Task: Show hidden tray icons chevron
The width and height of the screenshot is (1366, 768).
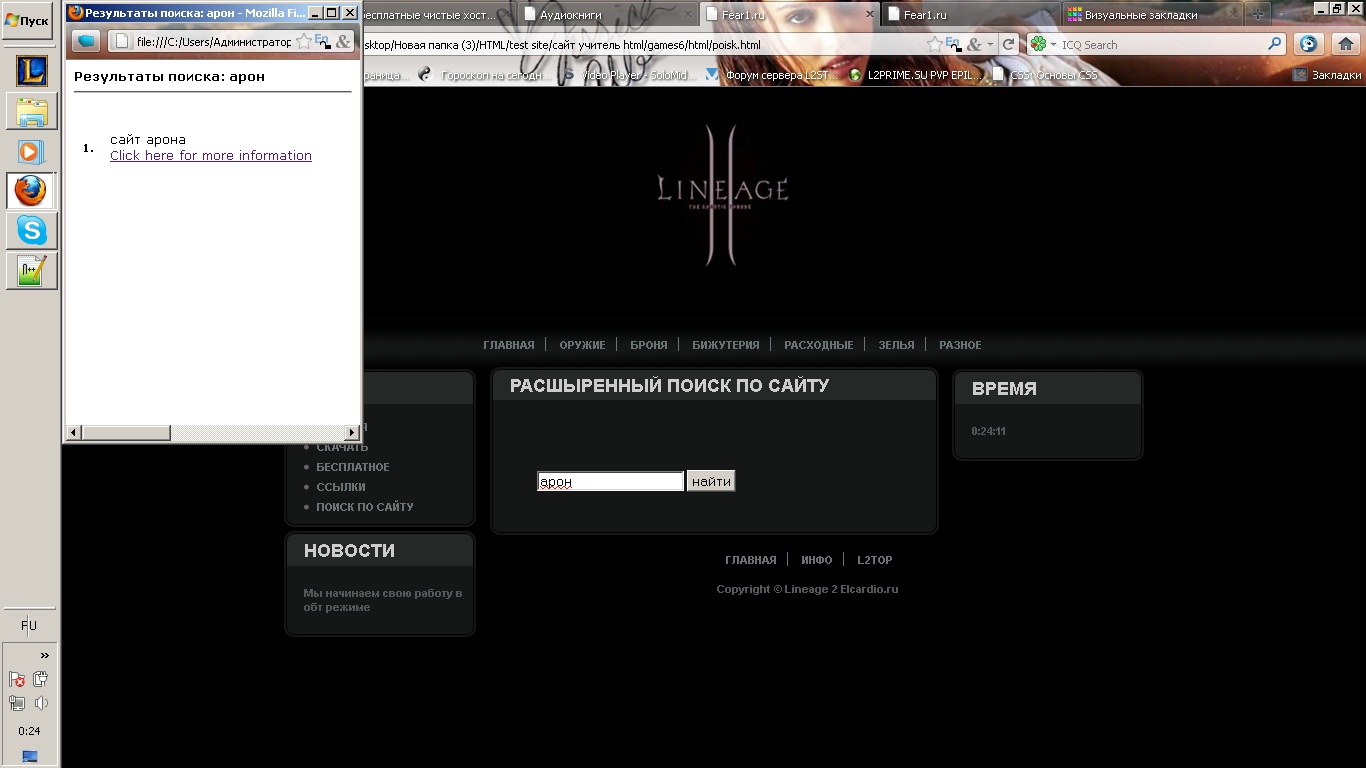Action: pyautogui.click(x=44, y=656)
